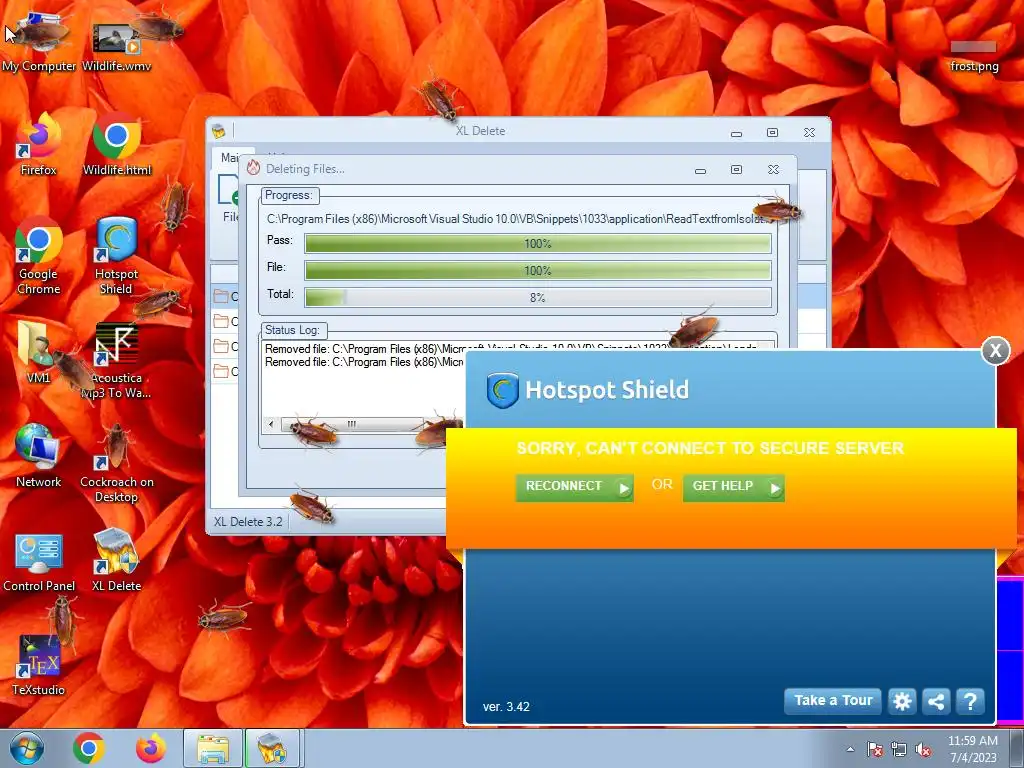Click the Status Log horizontal scrollbar thumb

coord(353,424)
